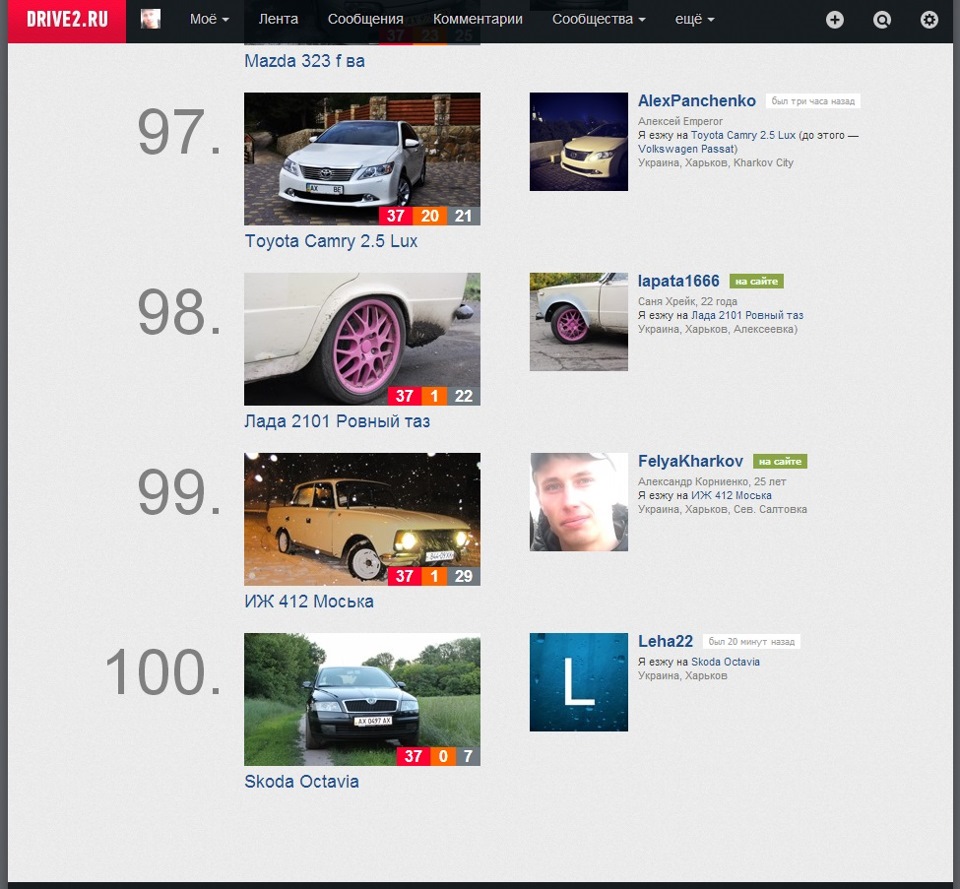Image resolution: width=960 pixels, height=889 pixels.
Task: Go to Лента in navigation
Action: 279,19
